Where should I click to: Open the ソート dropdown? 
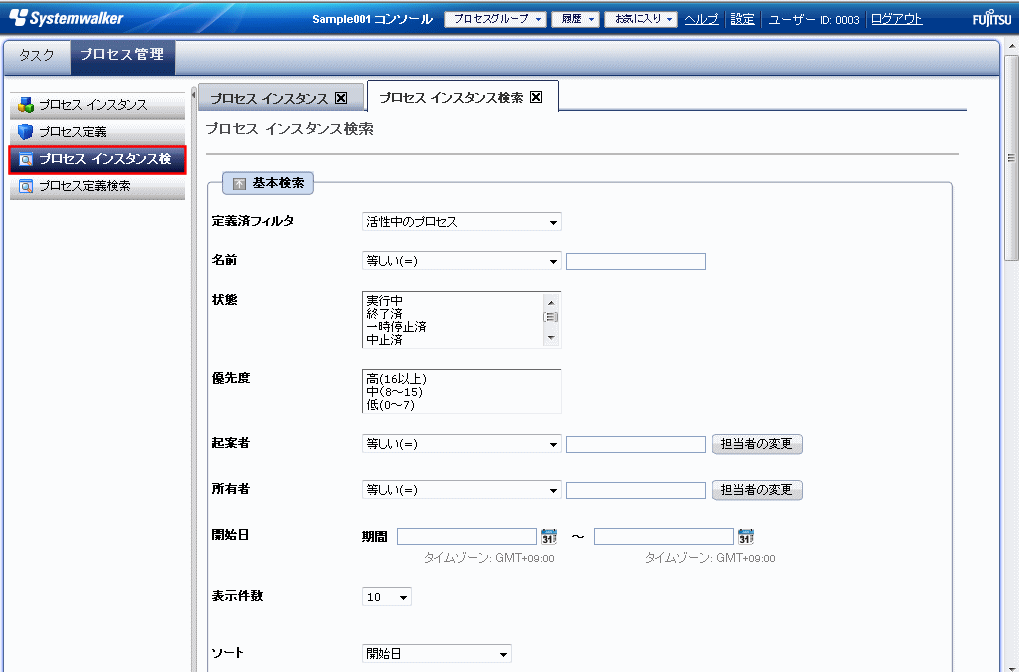pos(436,654)
